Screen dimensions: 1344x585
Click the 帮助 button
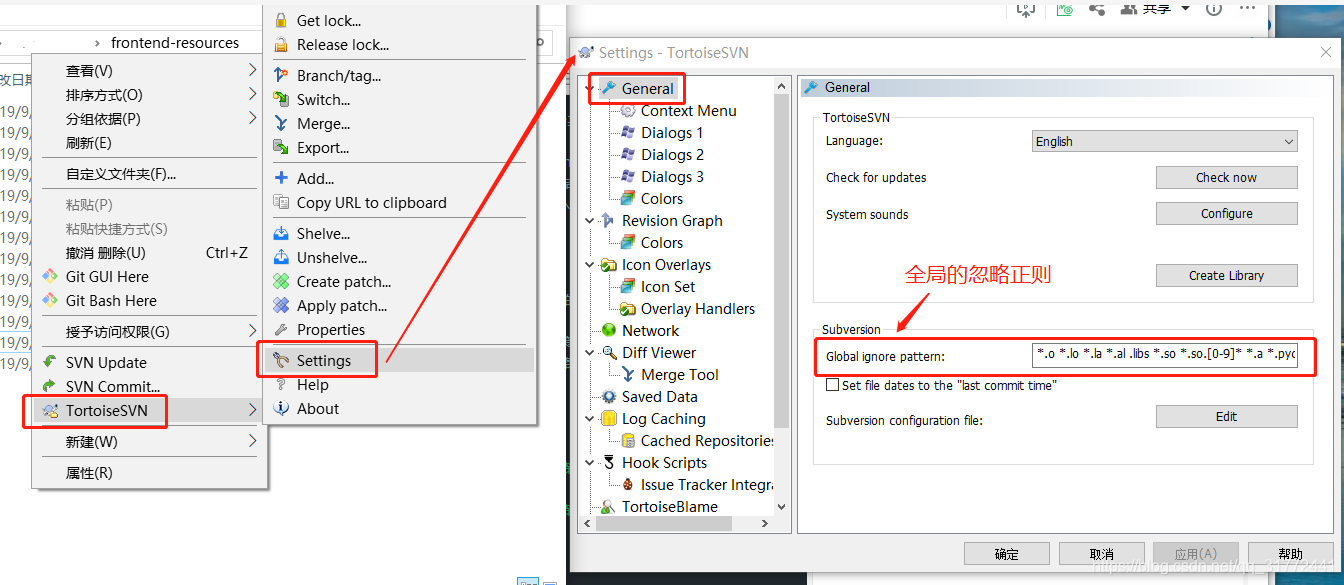click(1291, 554)
